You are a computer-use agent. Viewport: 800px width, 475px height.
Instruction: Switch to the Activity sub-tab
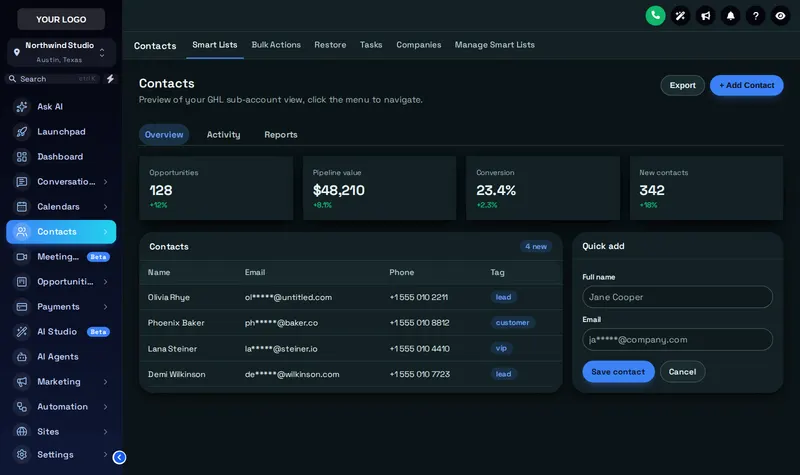[223, 135]
